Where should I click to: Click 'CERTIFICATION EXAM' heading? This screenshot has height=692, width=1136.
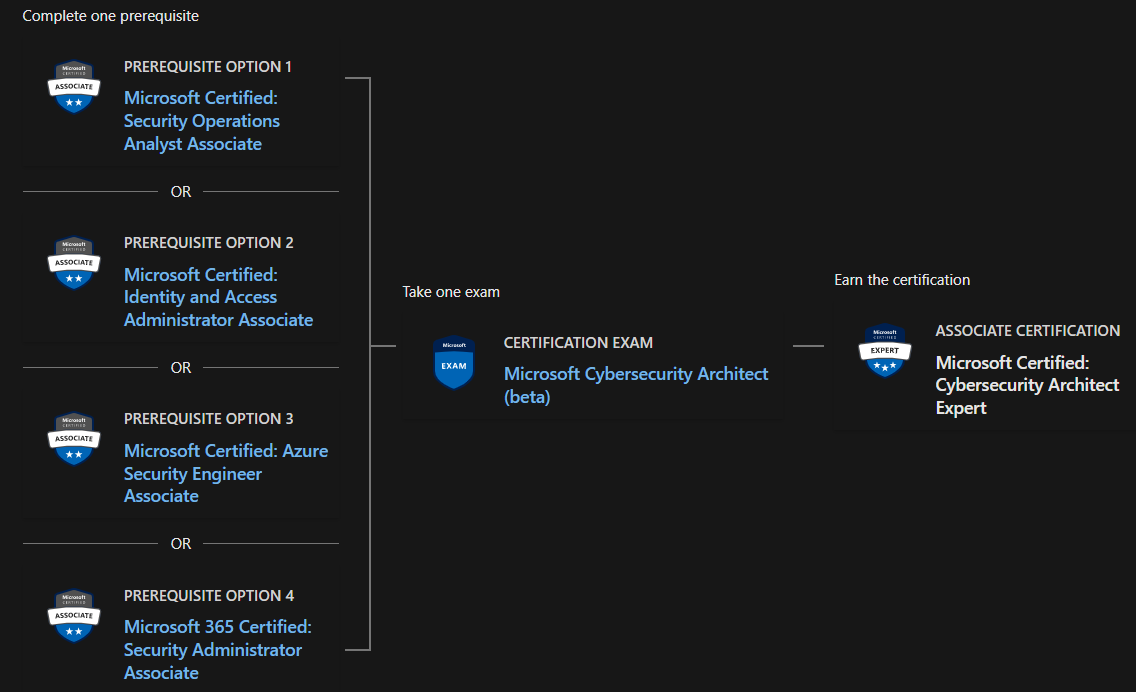coord(578,343)
